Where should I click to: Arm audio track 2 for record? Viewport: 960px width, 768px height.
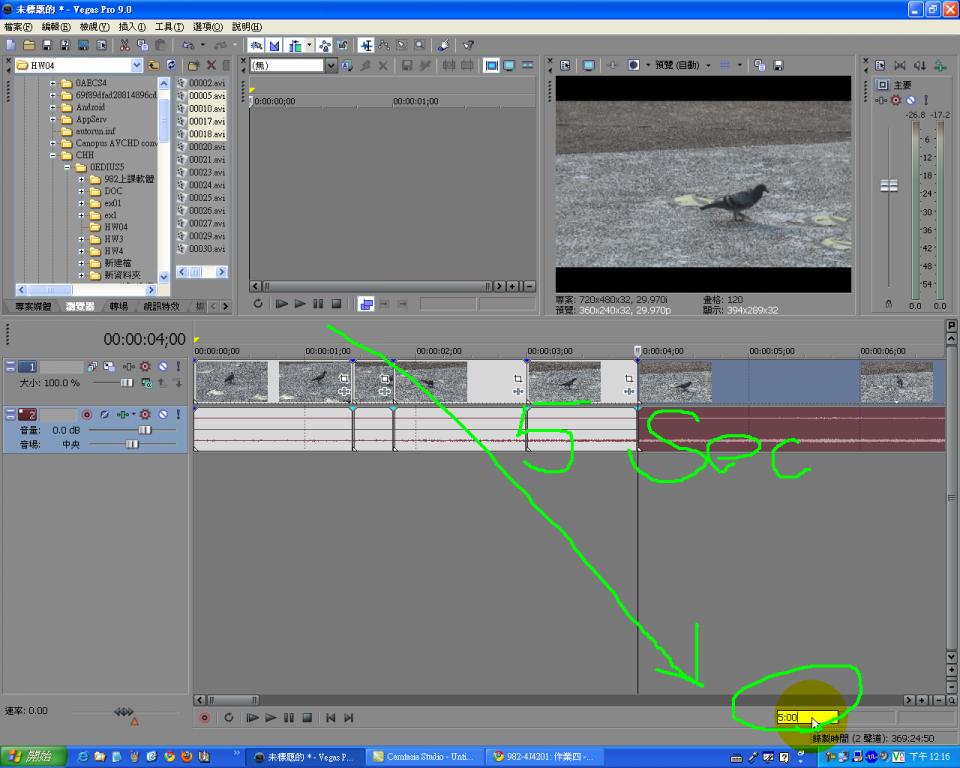tap(87, 414)
